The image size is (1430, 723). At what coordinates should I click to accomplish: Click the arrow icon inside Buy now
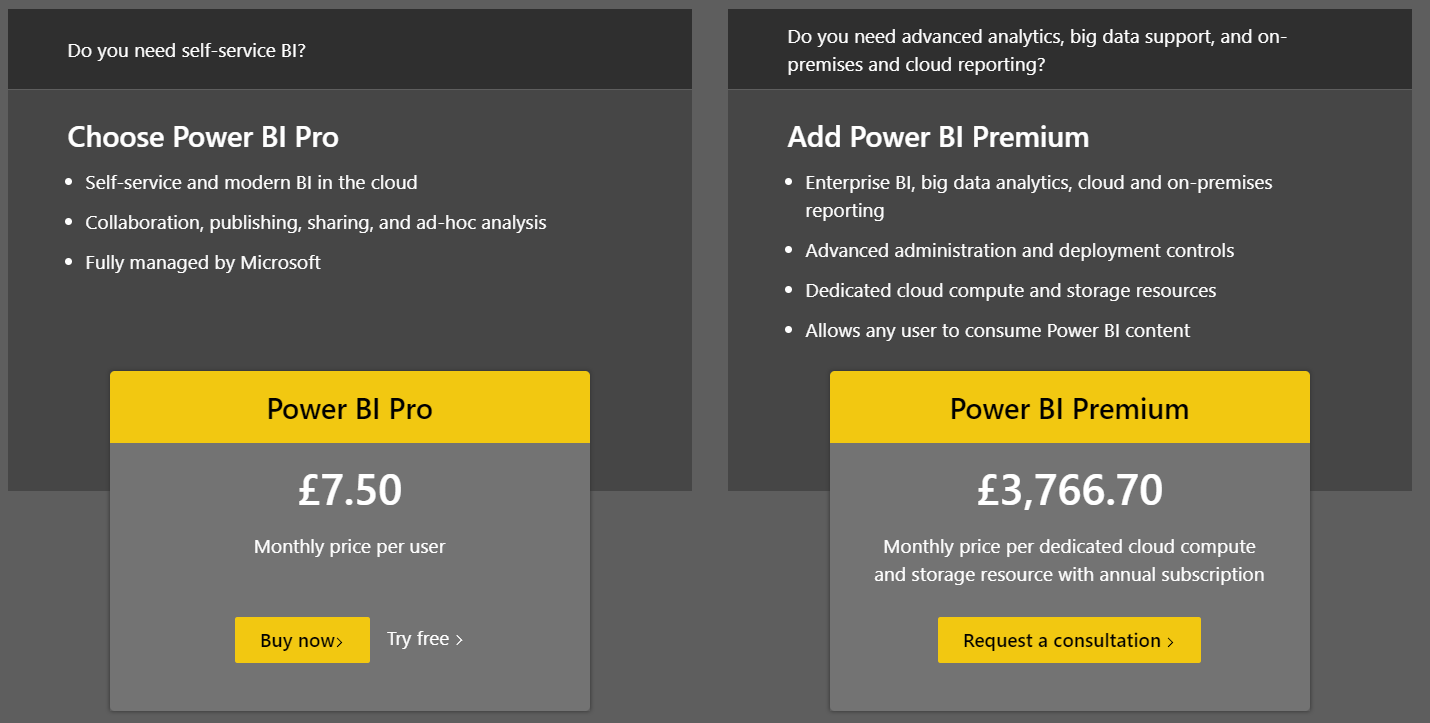pyautogui.click(x=340, y=642)
